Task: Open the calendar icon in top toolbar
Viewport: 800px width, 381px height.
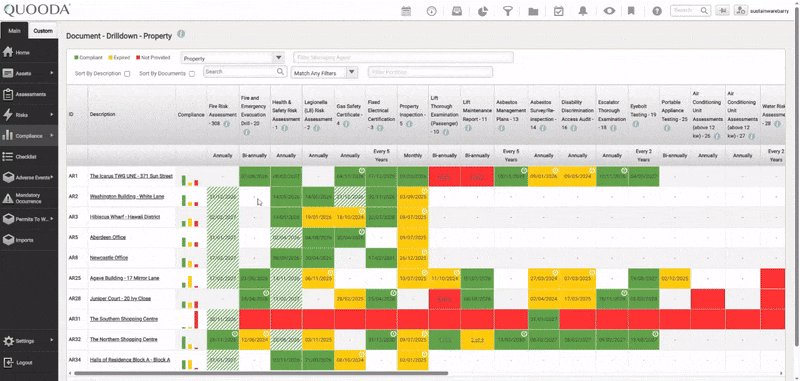Action: click(x=406, y=11)
